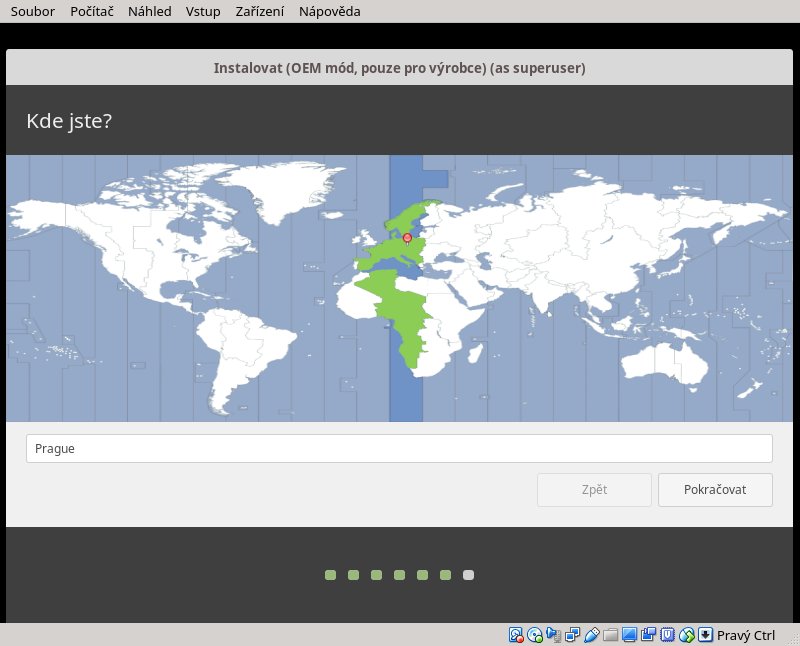Image resolution: width=800 pixels, height=646 pixels.
Task: Click the first installer progress dot
Action: 331,575
